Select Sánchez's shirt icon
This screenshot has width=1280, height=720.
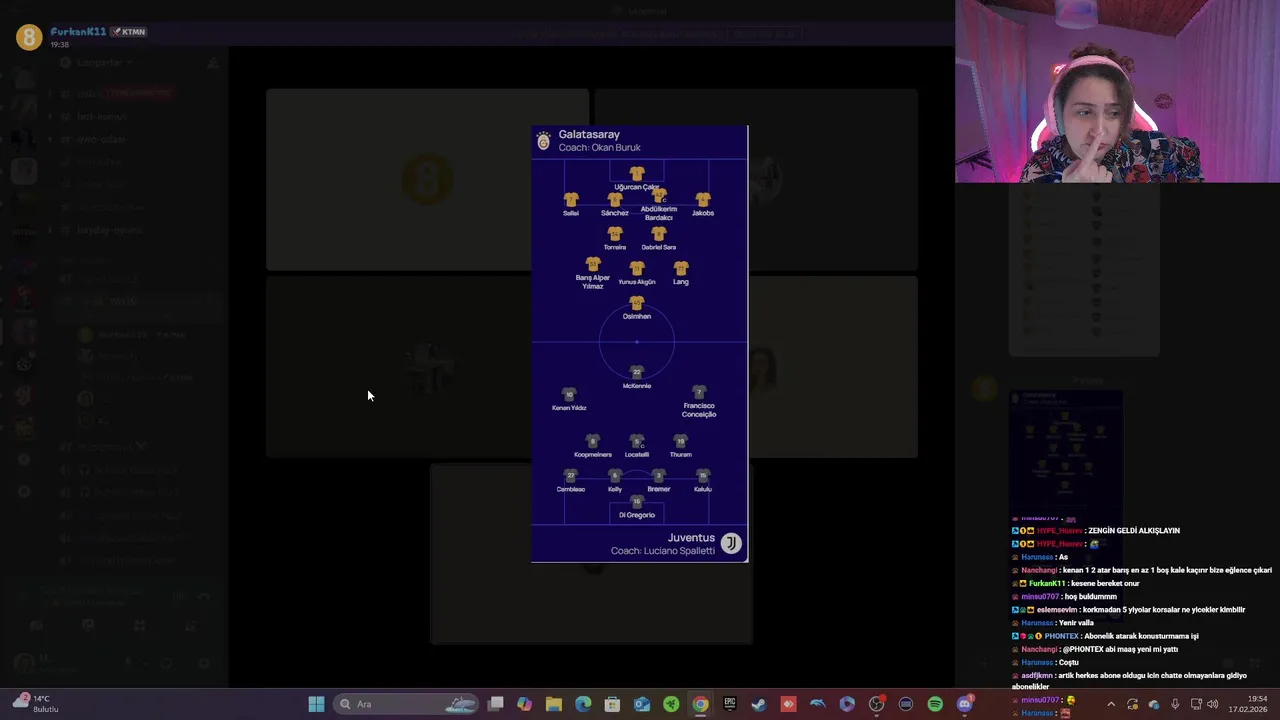pos(615,199)
